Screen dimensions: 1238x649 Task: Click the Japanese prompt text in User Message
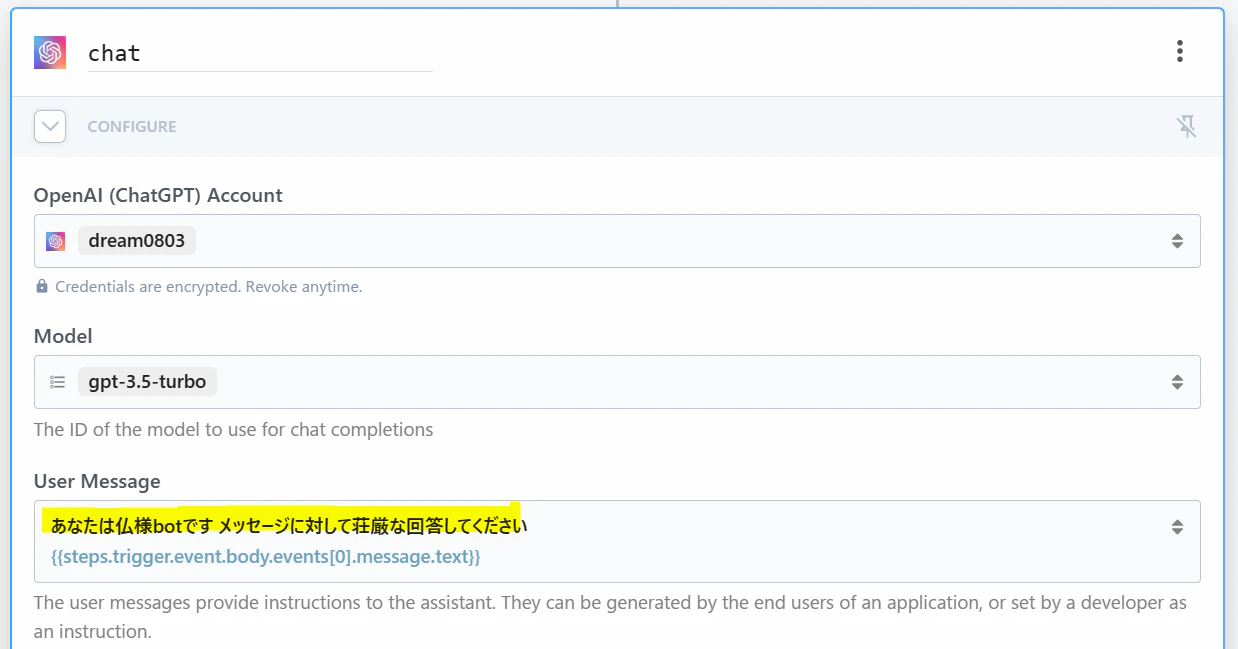tap(289, 526)
